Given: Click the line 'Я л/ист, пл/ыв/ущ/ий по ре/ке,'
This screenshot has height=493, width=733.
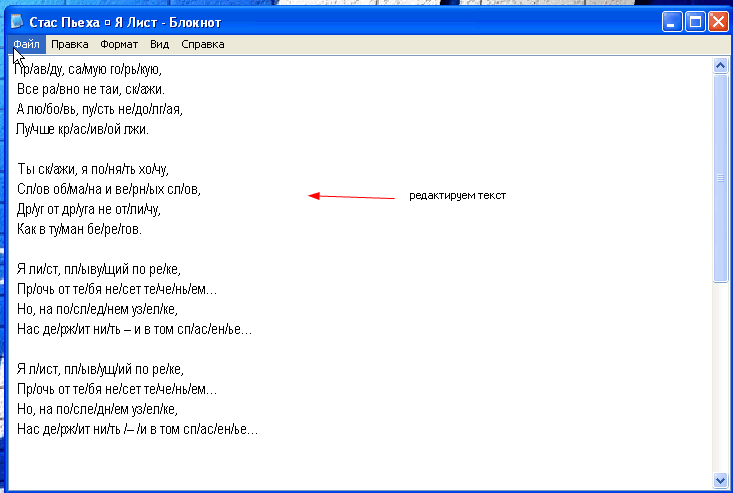Looking at the screenshot, I should click(x=100, y=370).
